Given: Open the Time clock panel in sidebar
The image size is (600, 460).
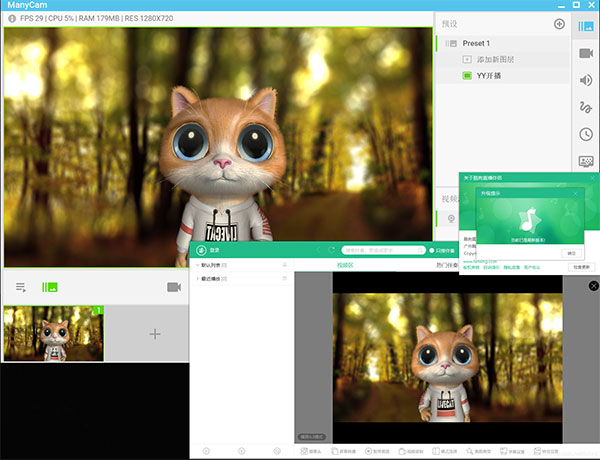Looking at the screenshot, I should click(x=585, y=134).
